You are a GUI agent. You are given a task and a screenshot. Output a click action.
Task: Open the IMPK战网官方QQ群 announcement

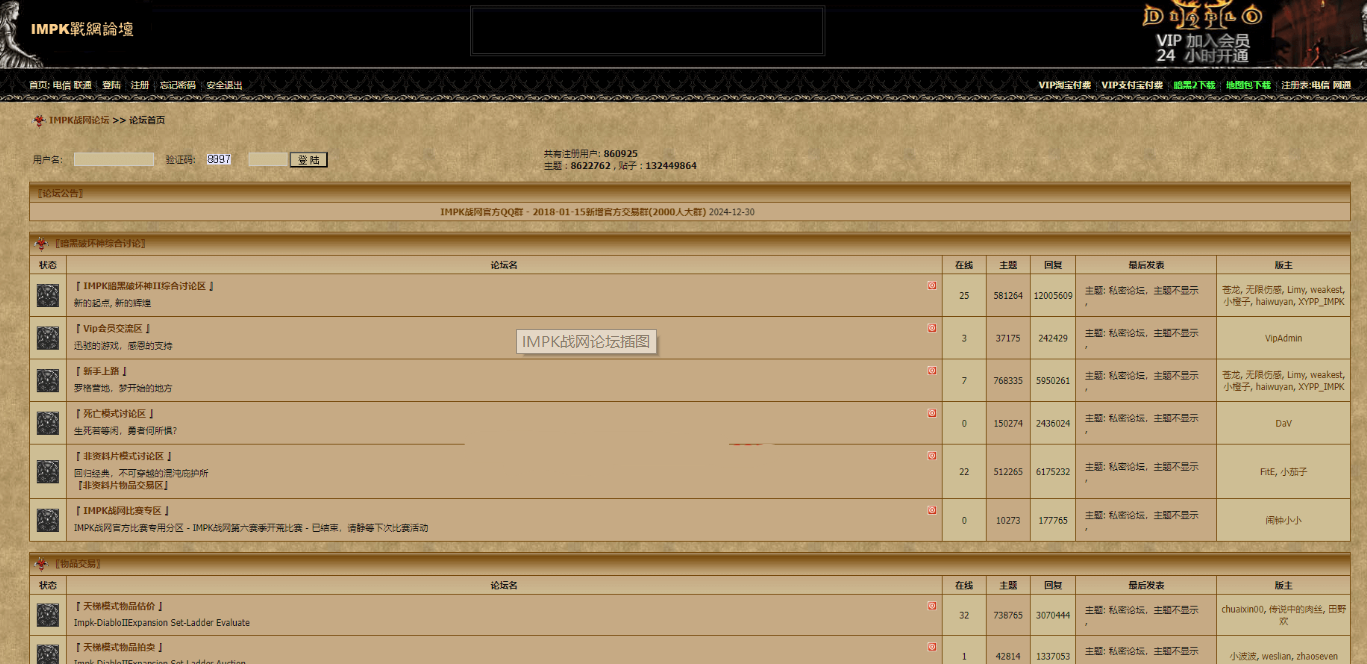596,212
